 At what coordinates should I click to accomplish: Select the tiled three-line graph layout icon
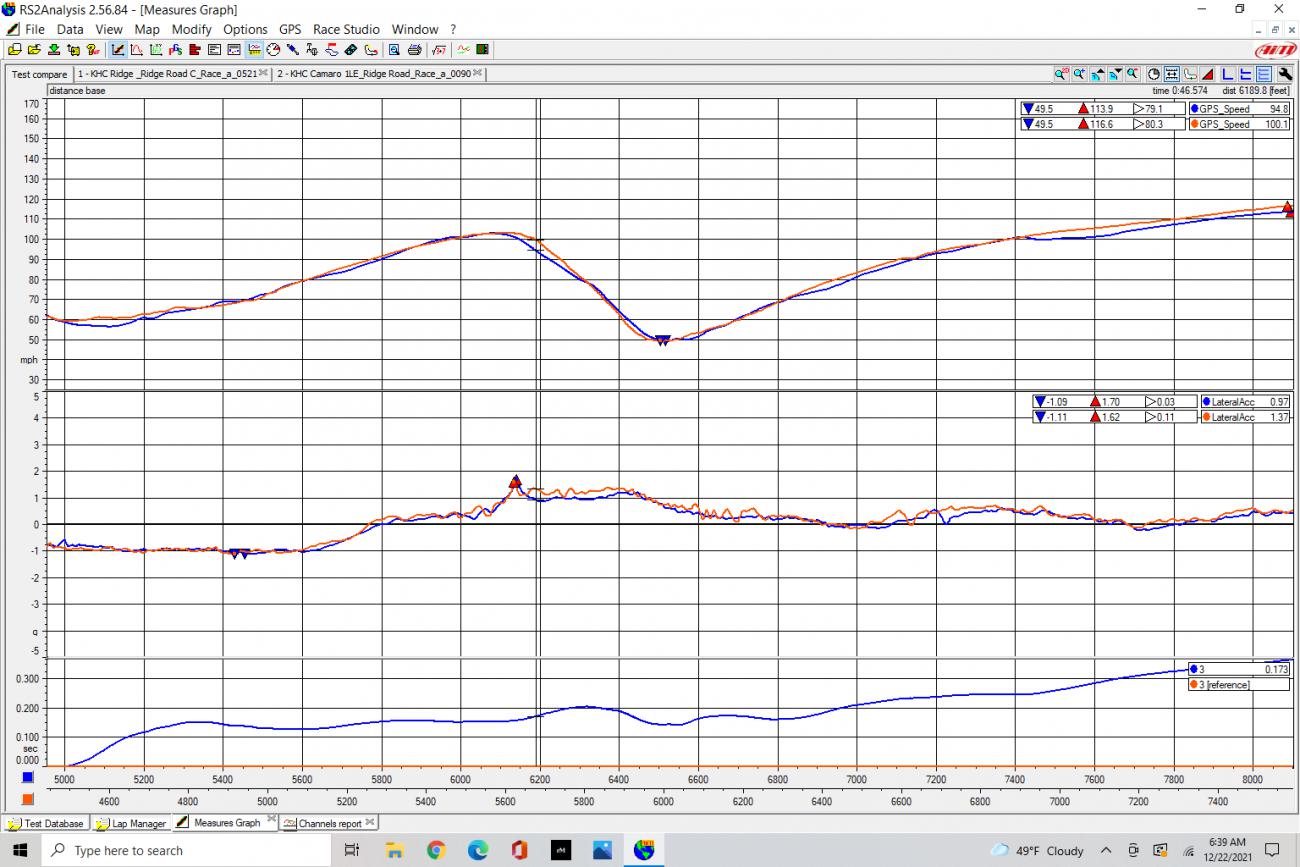[x=1263, y=73]
